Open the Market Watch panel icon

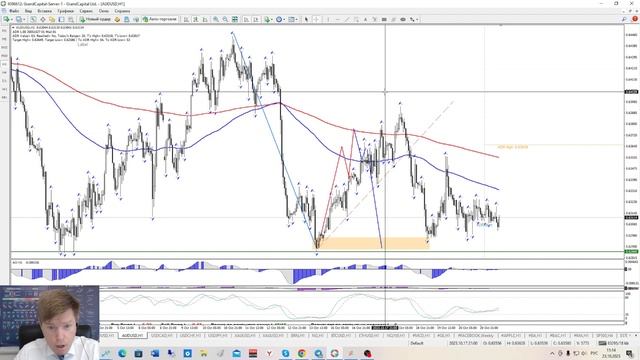click(33, 19)
